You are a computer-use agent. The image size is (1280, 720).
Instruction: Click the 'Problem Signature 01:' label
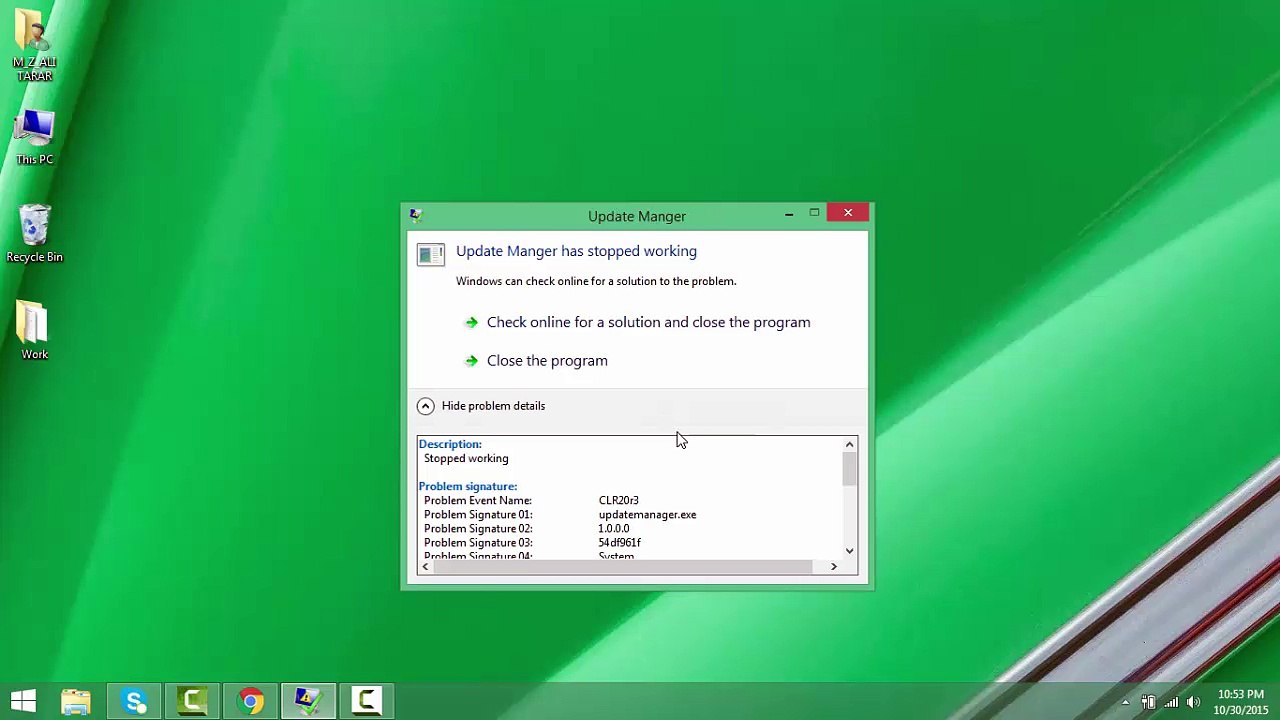coord(478,515)
